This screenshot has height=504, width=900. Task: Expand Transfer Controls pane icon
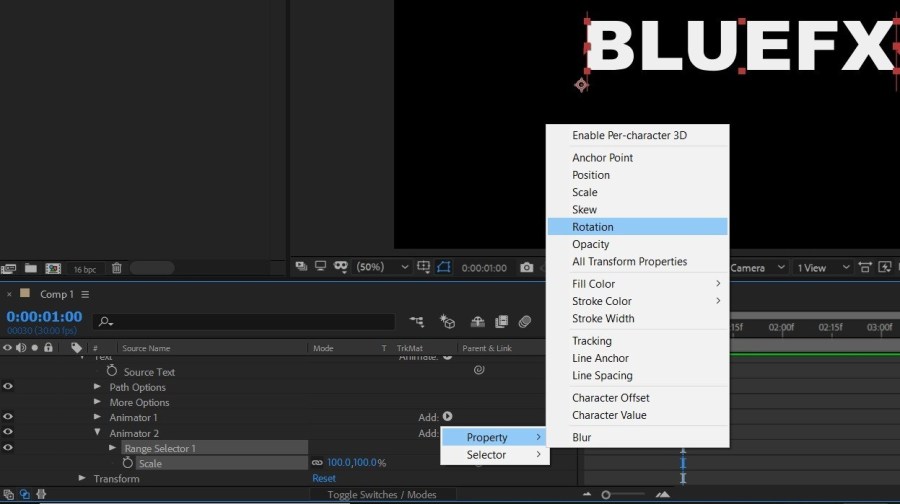point(25,494)
